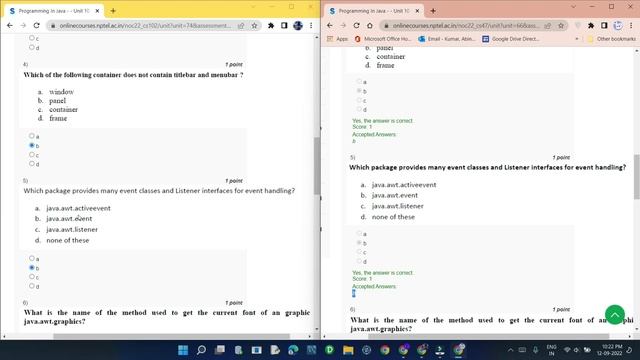Select option c for question 5 in left window
Viewport: 640px width, 360px height.
pos(32,277)
